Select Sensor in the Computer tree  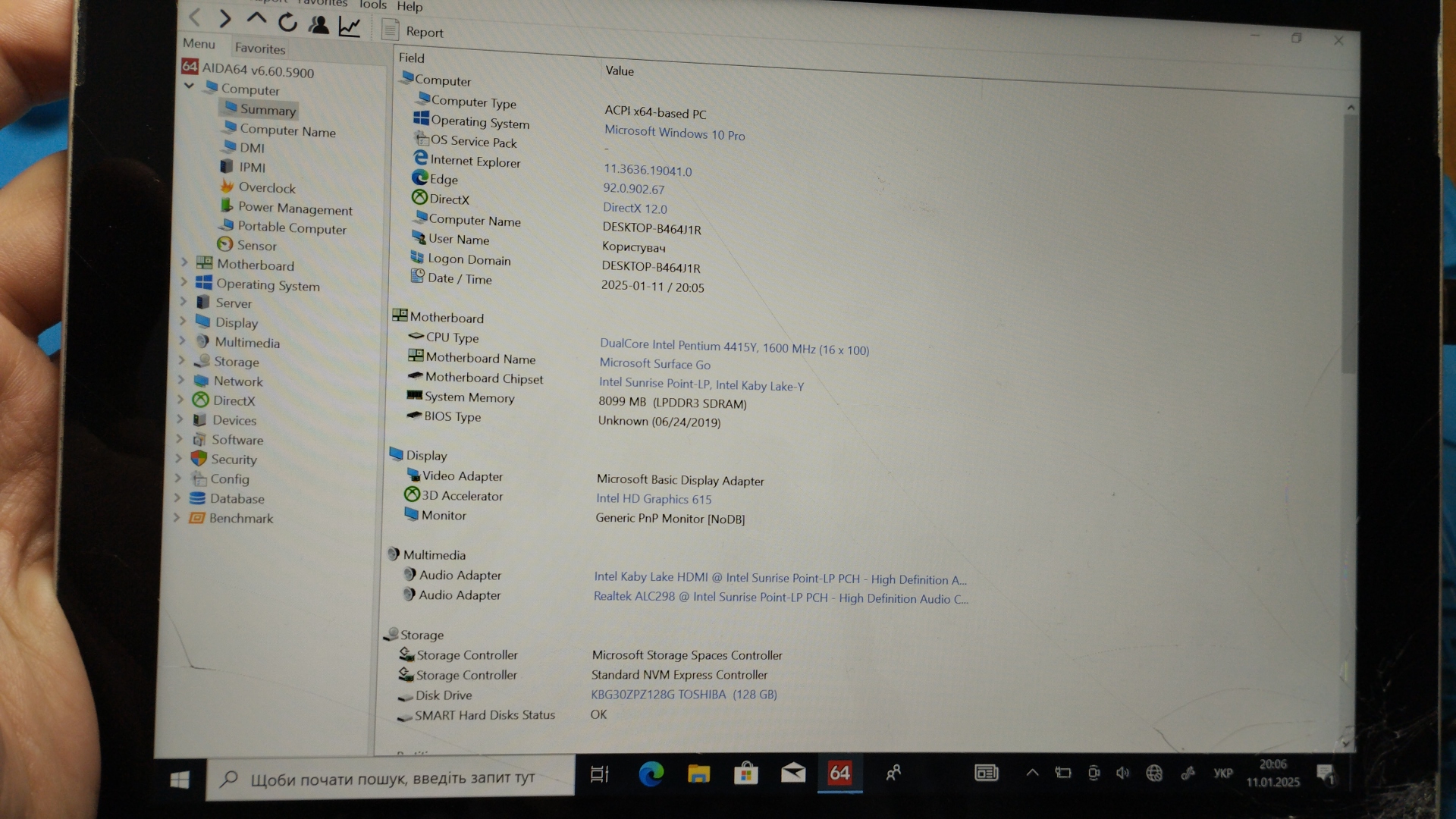pyautogui.click(x=256, y=246)
